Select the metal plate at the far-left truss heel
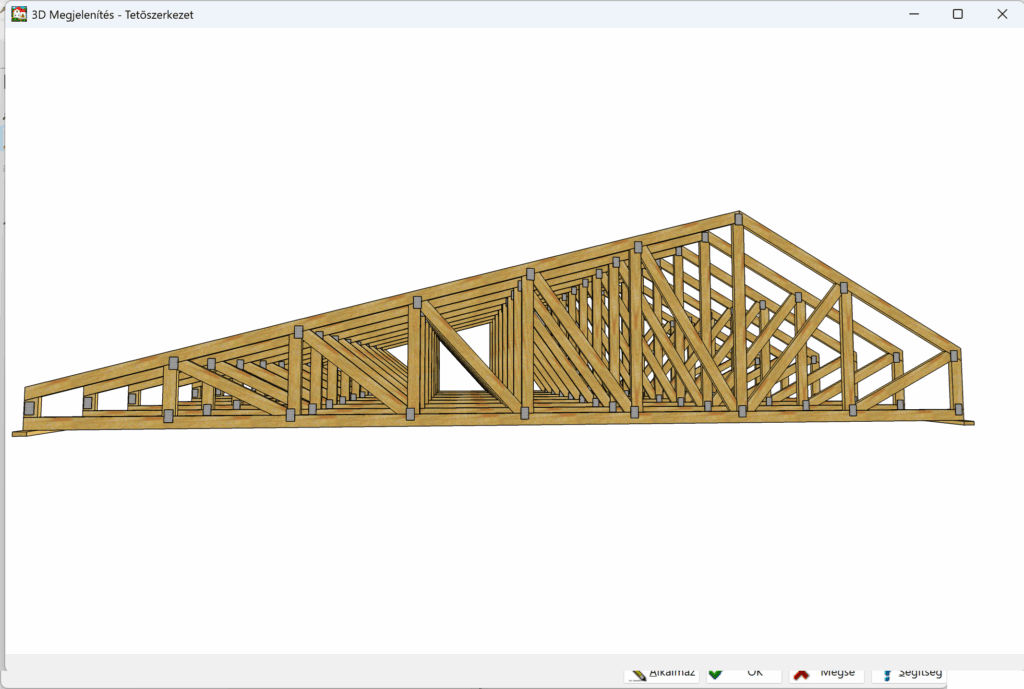This screenshot has height=689, width=1024. 30,408
